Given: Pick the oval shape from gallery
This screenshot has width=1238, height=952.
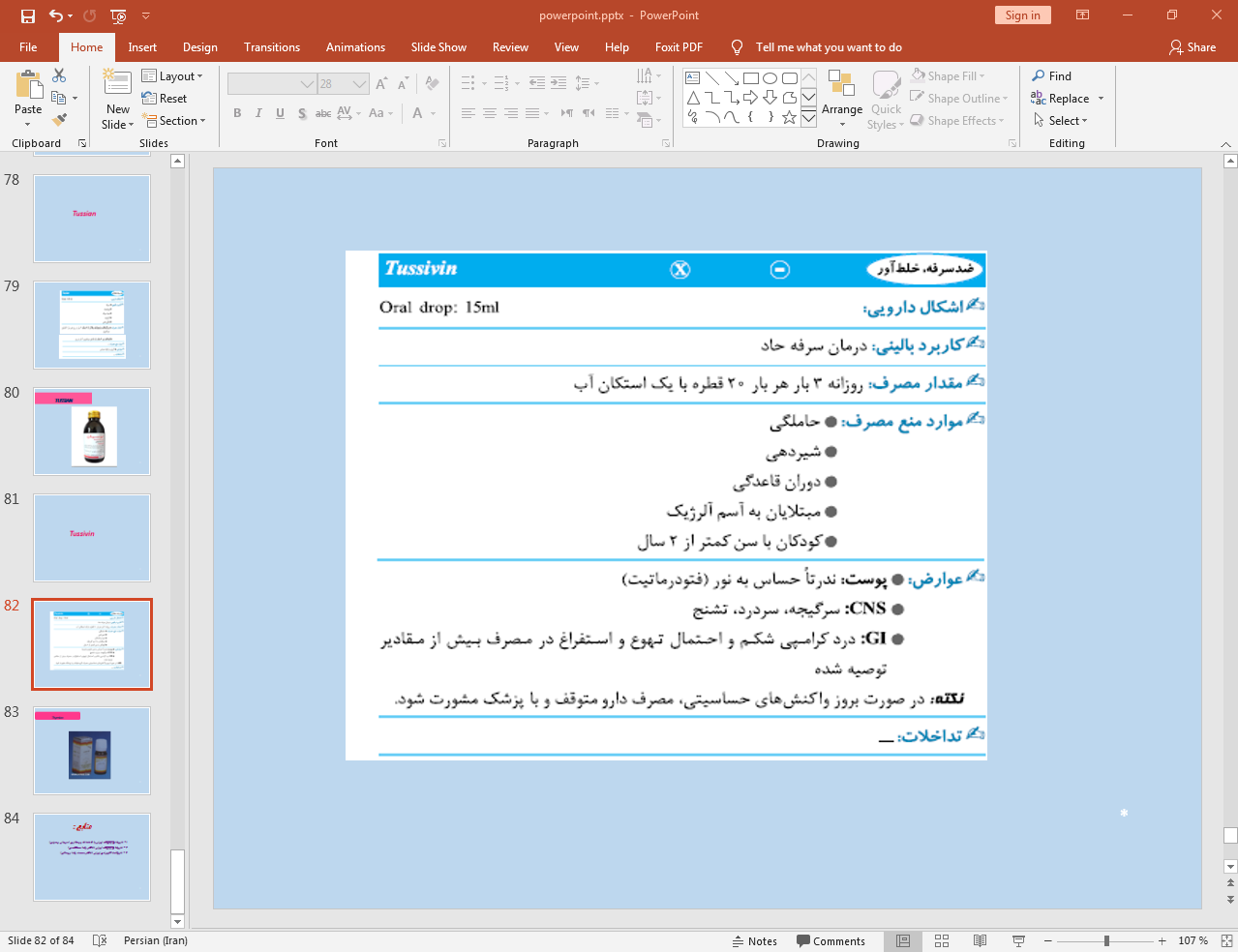Looking at the screenshot, I should click(x=770, y=78).
